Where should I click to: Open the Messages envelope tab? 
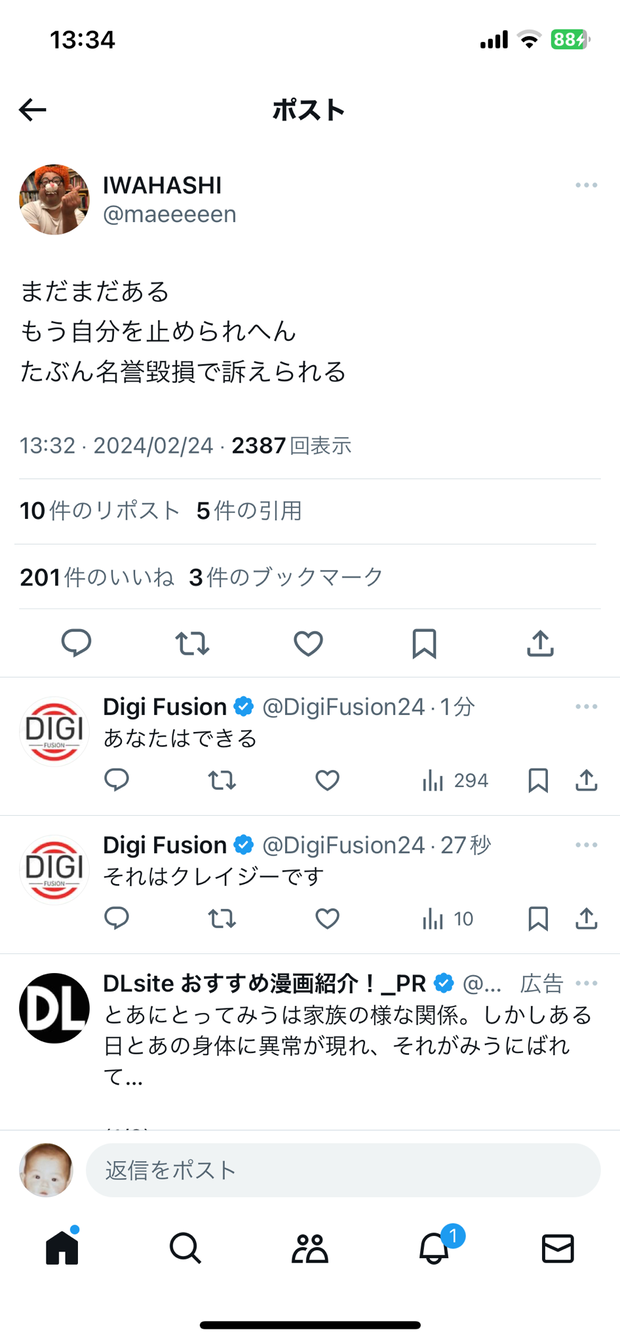[x=557, y=1248]
